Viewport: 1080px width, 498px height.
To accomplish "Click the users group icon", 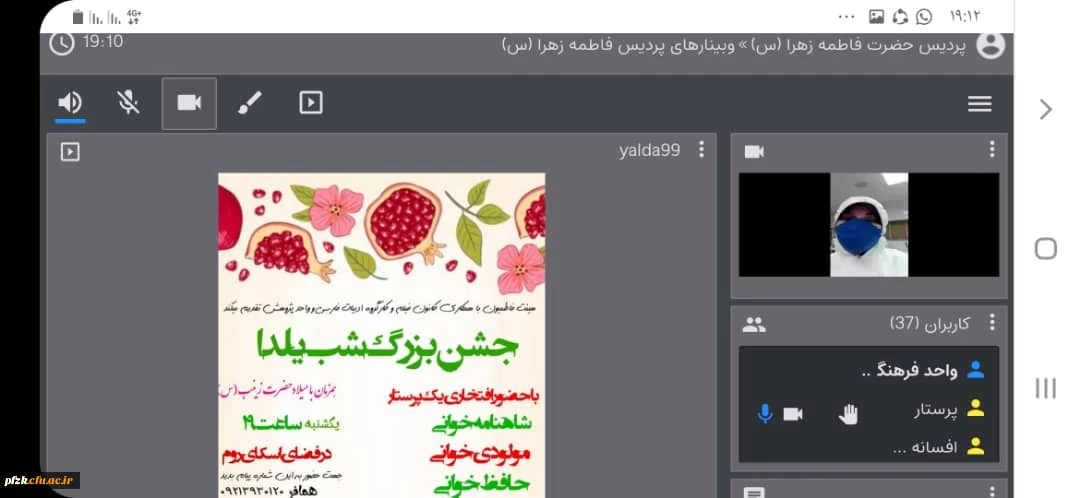I will 754,324.
